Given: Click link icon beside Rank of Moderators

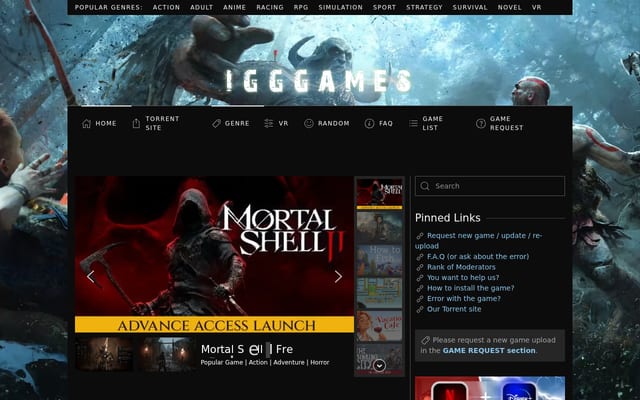Looking at the screenshot, I should [x=420, y=267].
